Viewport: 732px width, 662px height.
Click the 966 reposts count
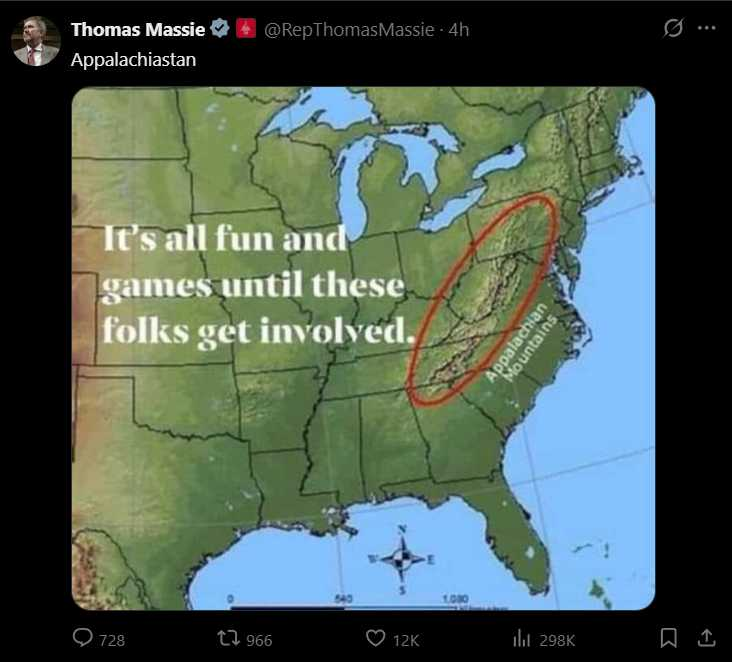tap(259, 640)
